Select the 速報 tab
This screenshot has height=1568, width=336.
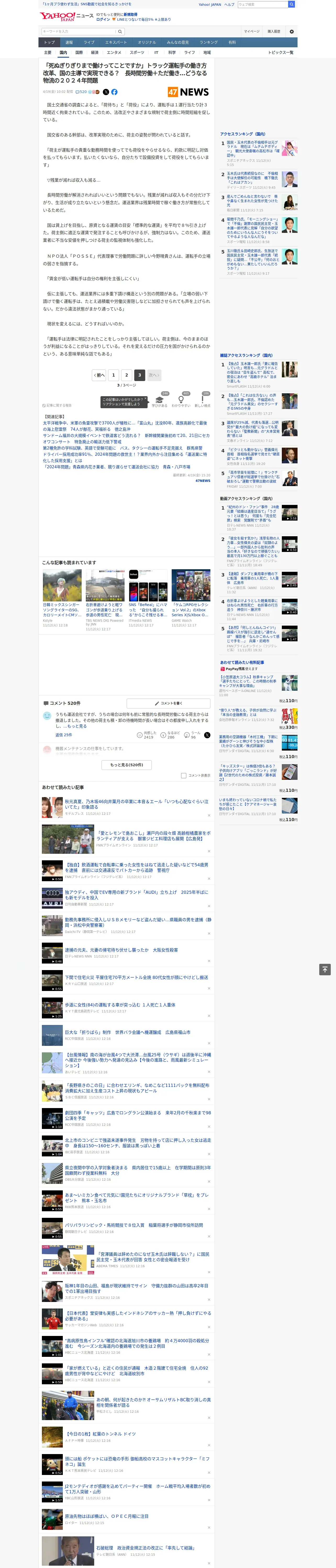tap(69, 43)
